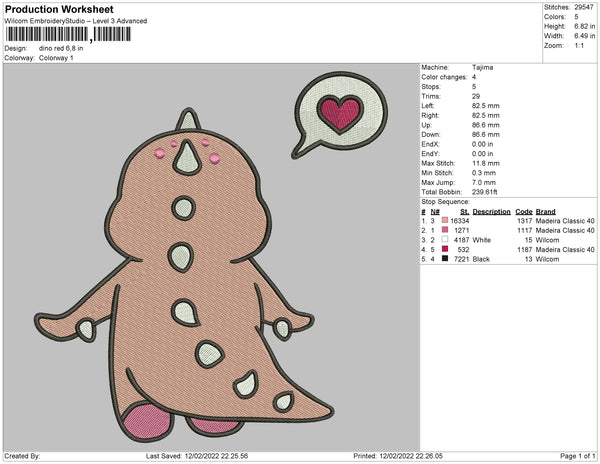Click the 'Right:' label
The height and width of the screenshot is (464, 600).
430,115
